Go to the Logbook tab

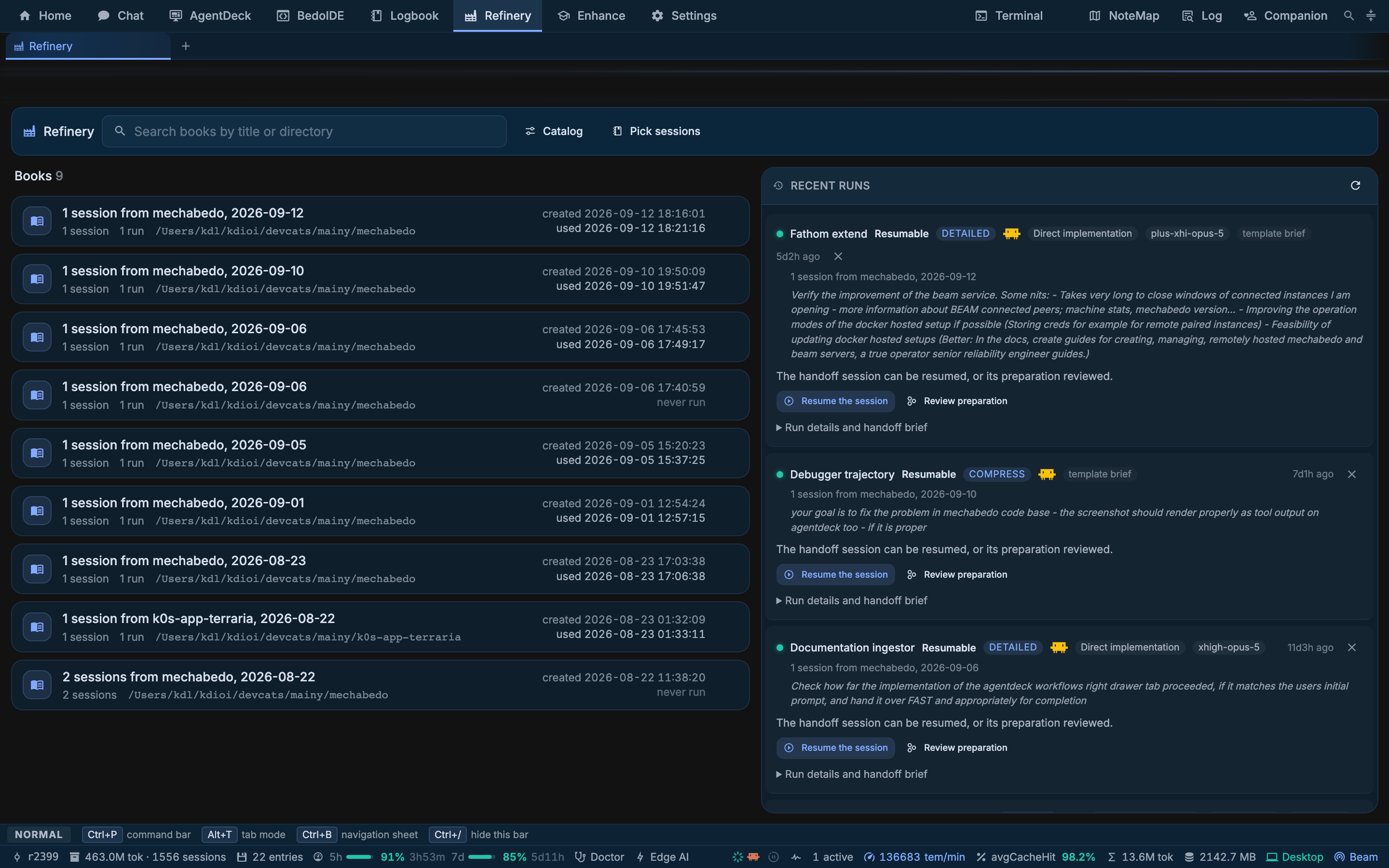[x=405, y=15]
